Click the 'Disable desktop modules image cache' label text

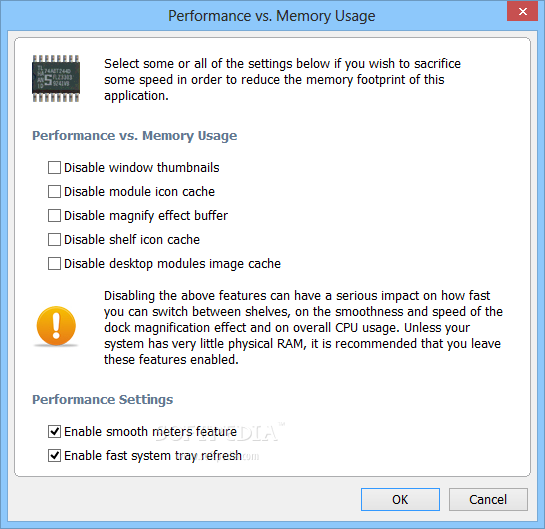click(x=172, y=263)
